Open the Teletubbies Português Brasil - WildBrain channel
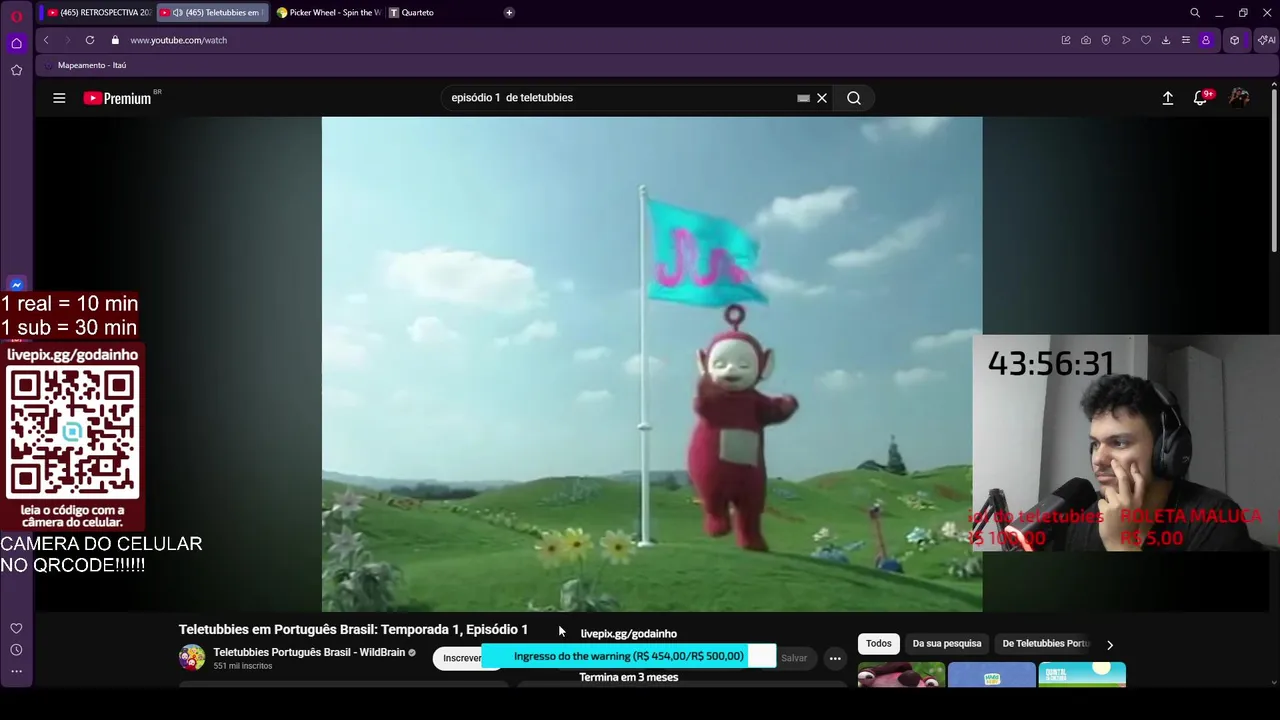Image resolution: width=1280 pixels, height=720 pixels. [309, 652]
